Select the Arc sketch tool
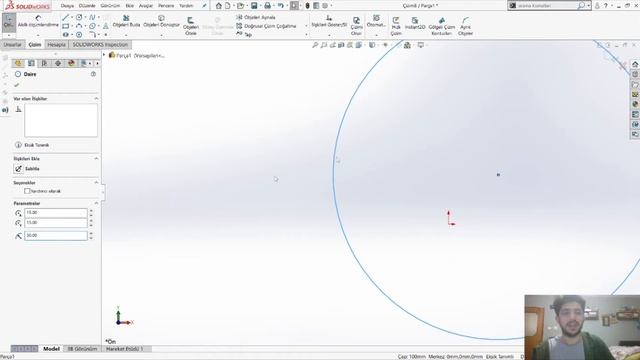640x360 pixels. (79, 26)
